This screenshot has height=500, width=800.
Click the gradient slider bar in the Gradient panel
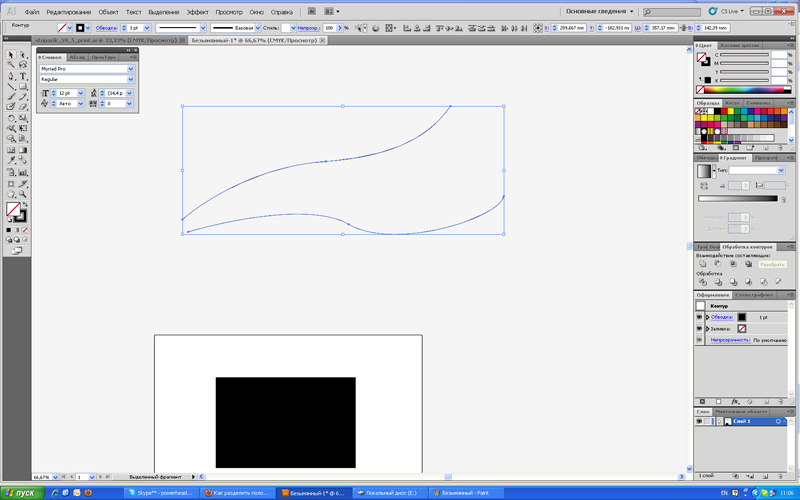click(x=737, y=198)
